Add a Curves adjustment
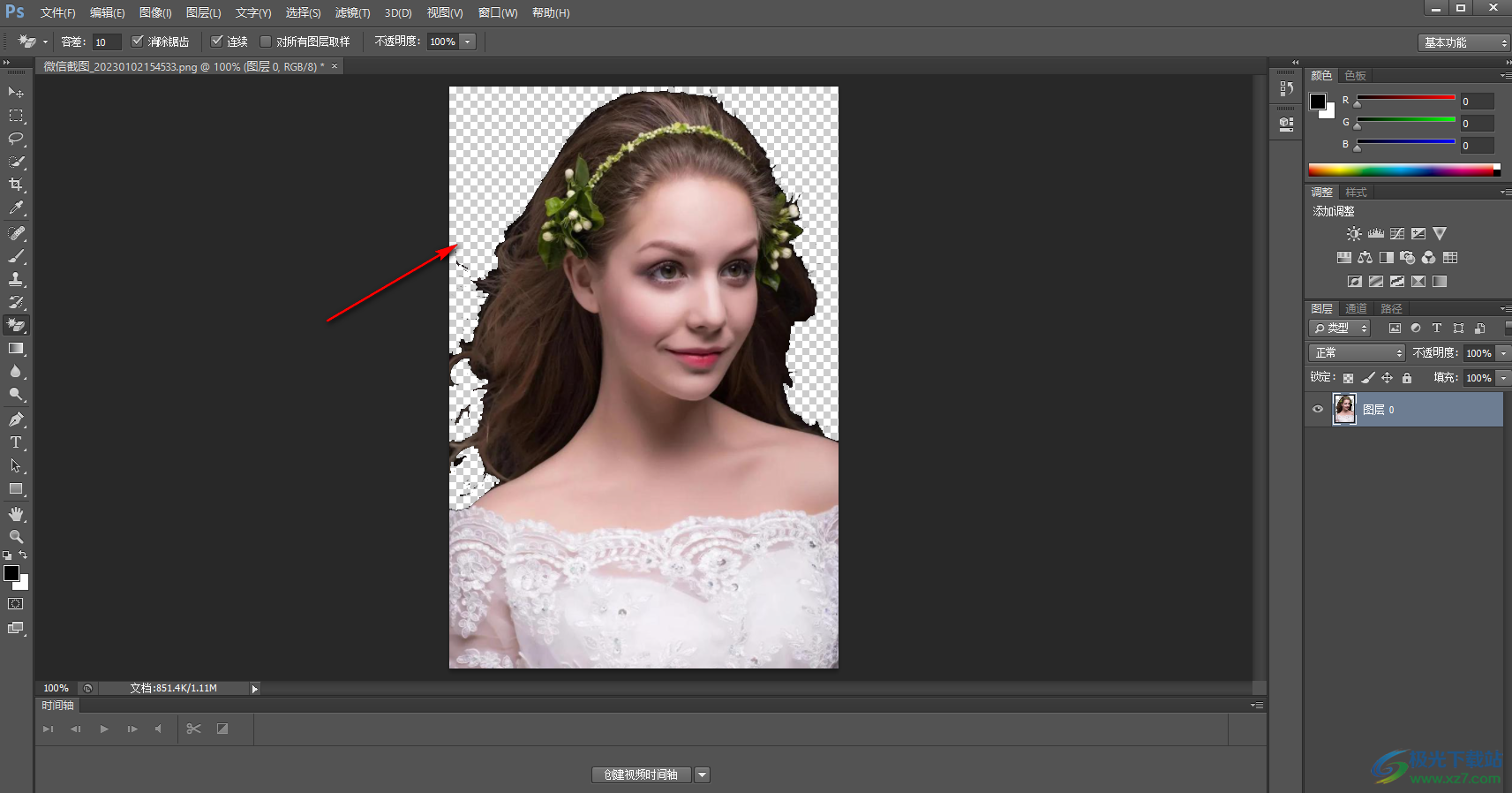Screen dimensions: 1512x793 click(x=1397, y=234)
